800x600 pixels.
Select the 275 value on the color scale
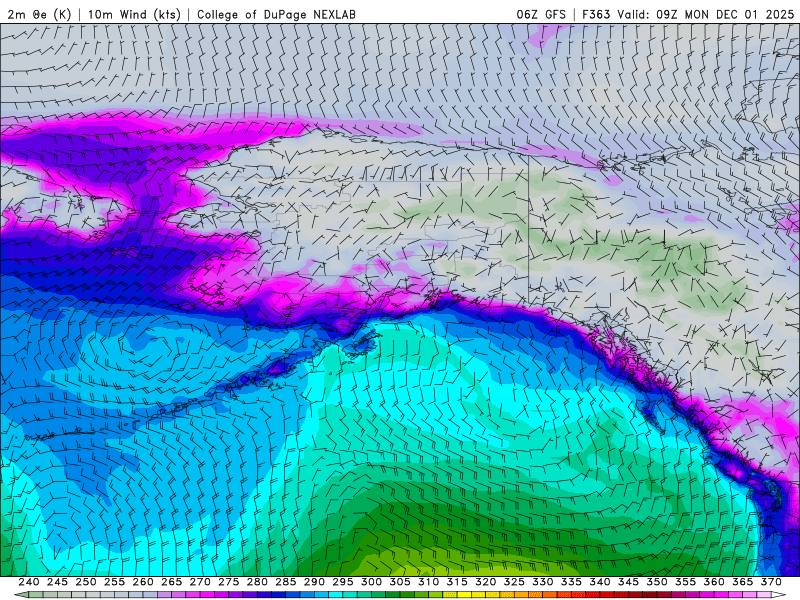(229, 582)
